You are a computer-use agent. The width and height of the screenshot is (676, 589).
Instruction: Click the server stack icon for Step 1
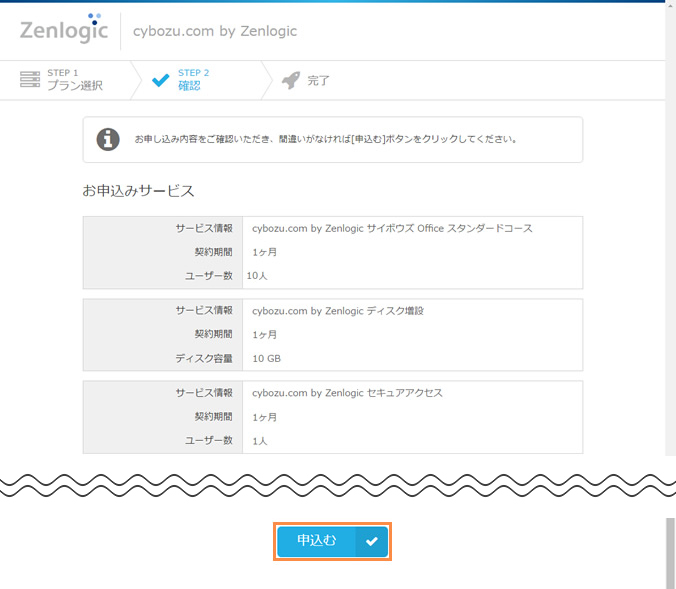point(30,80)
